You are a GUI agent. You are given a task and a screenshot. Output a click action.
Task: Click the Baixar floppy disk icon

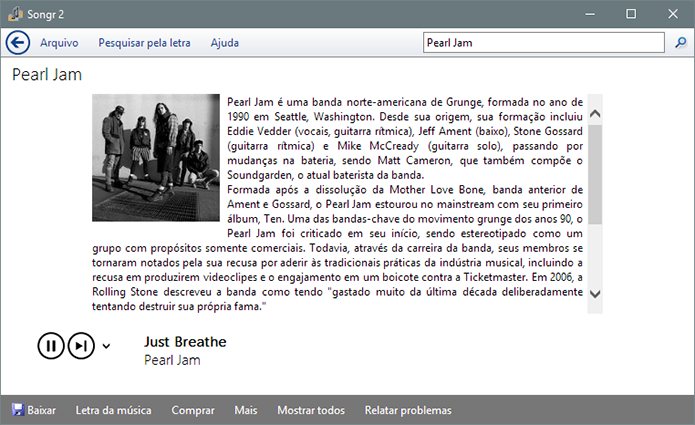(x=18, y=410)
